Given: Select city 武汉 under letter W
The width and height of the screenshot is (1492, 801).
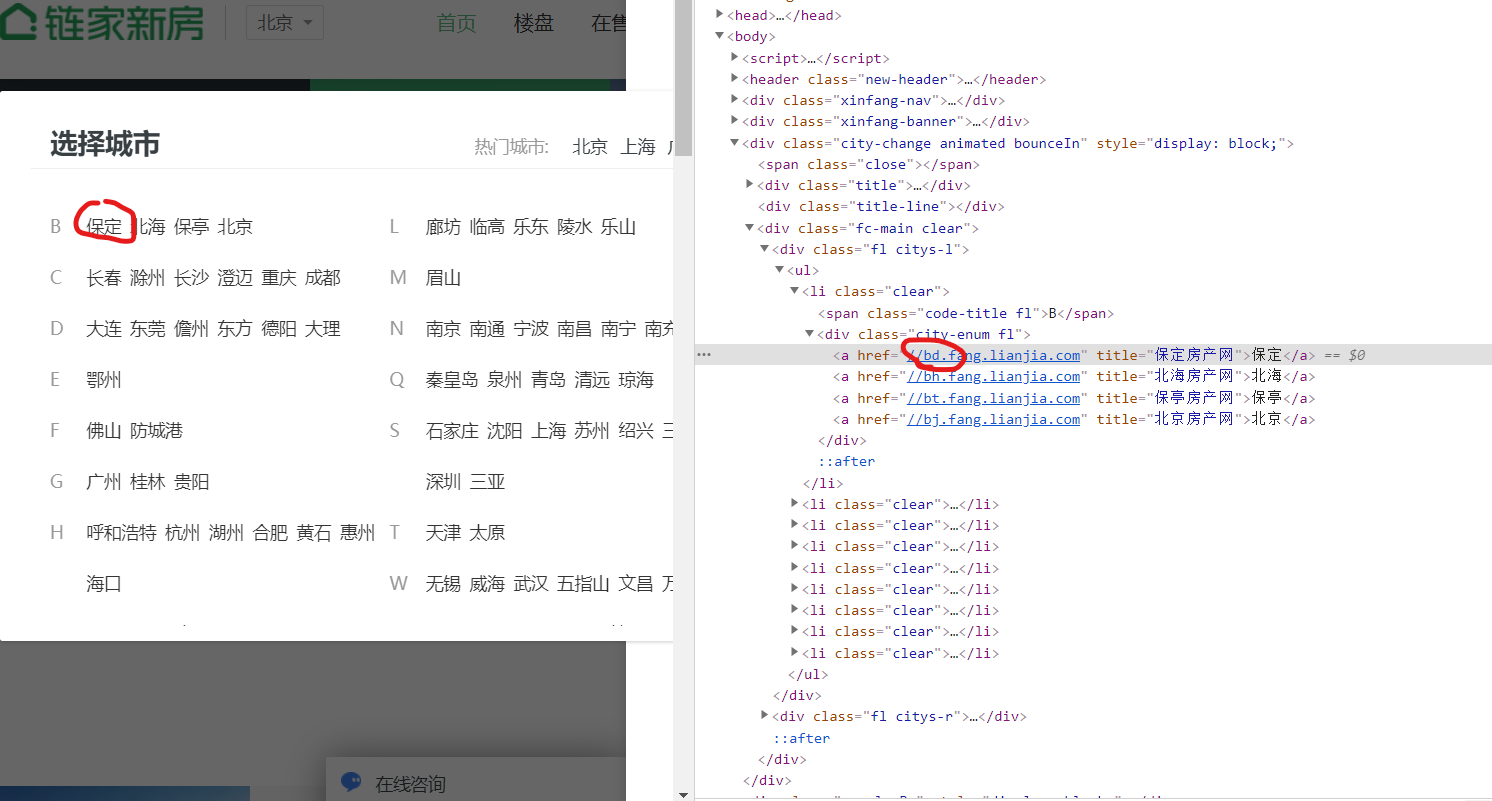Looking at the screenshot, I should 531,584.
